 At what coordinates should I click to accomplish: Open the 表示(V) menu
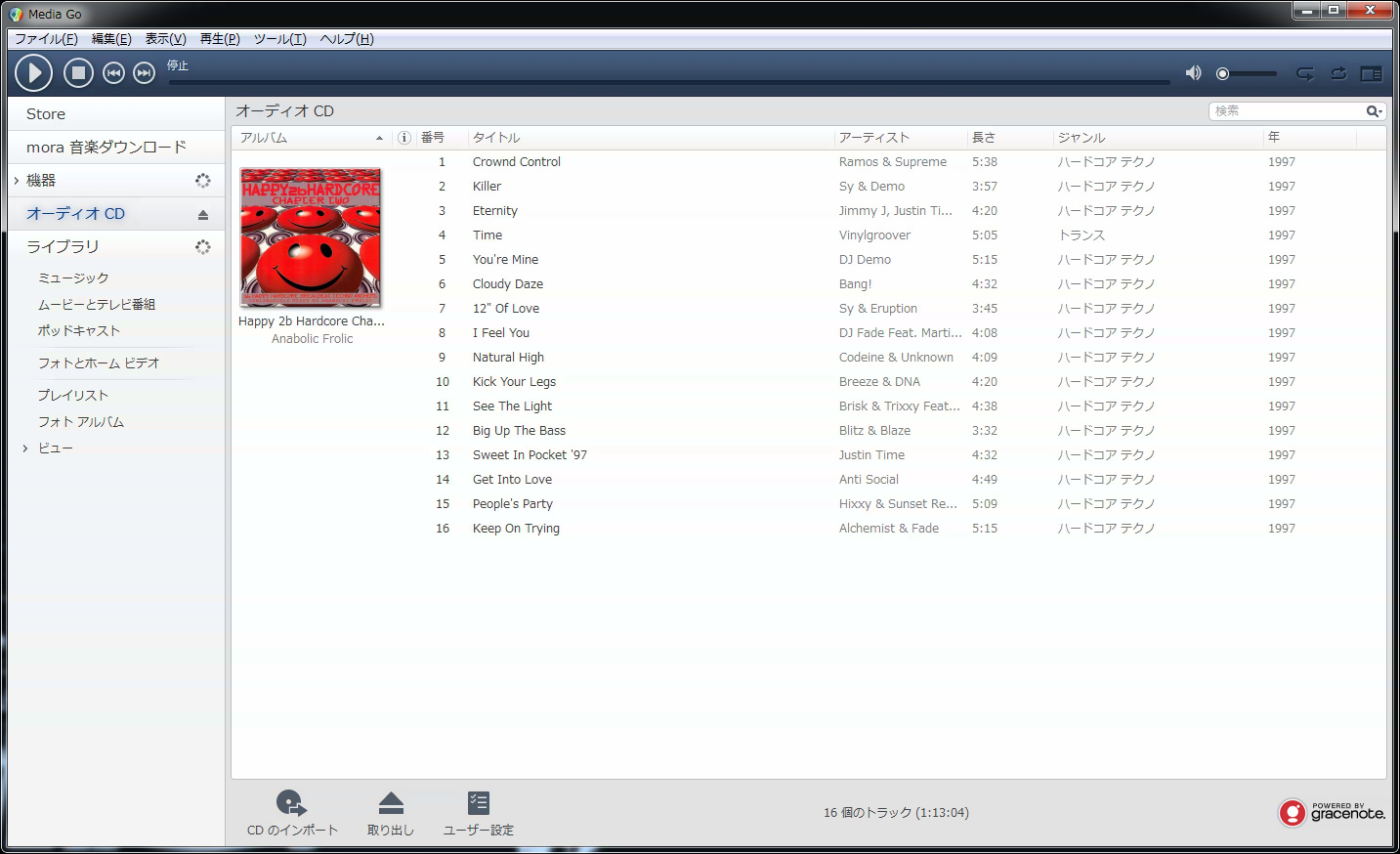165,39
